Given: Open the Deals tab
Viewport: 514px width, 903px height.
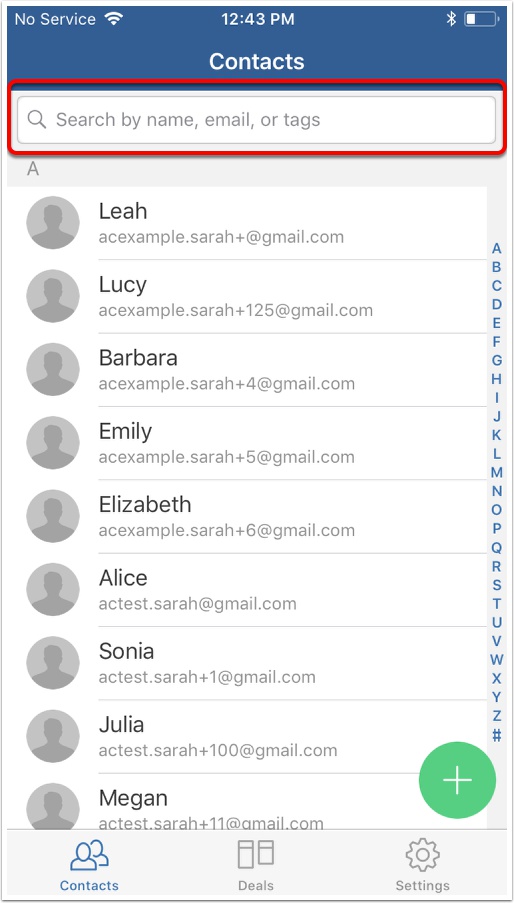Looking at the screenshot, I should [x=256, y=865].
